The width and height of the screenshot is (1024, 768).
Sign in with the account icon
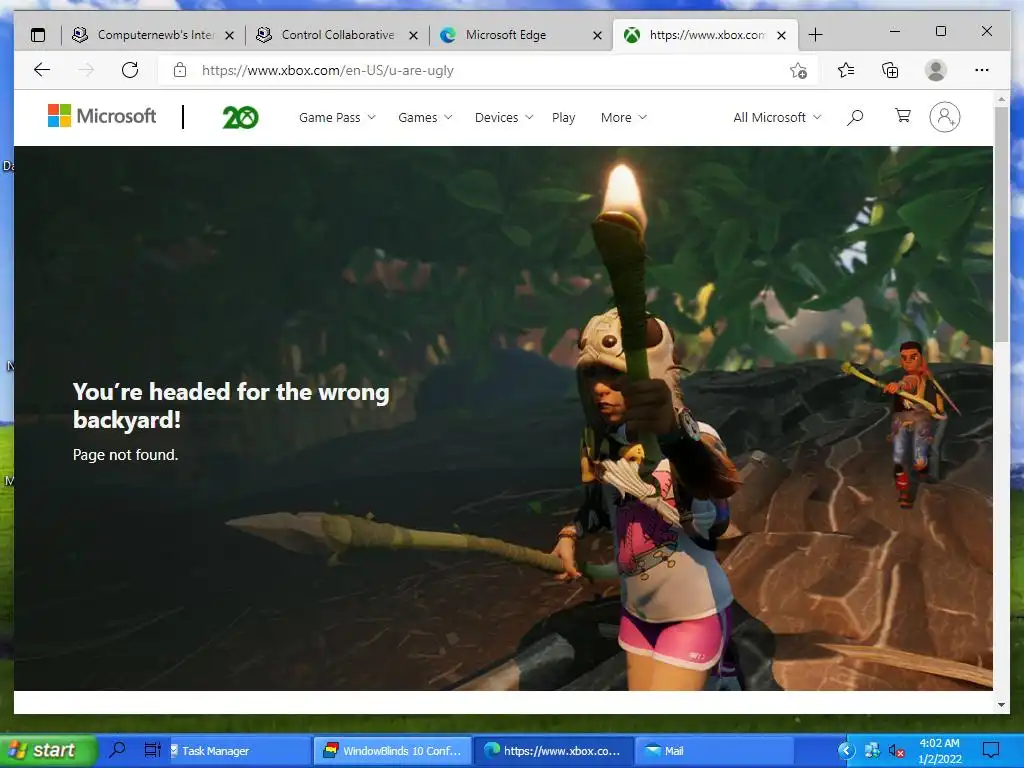click(x=944, y=117)
